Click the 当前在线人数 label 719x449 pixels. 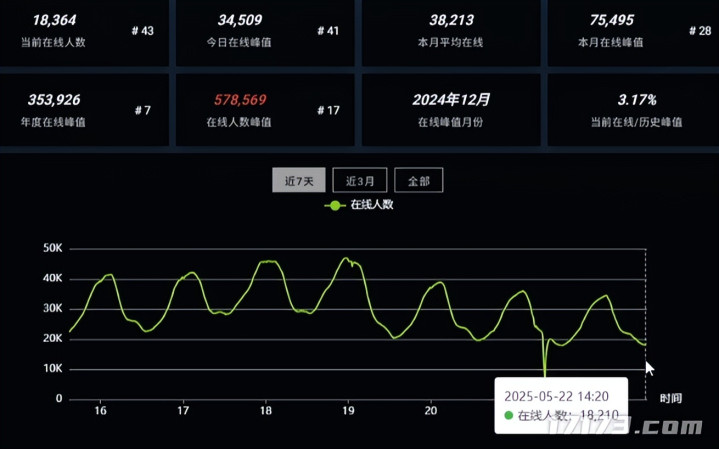(53, 42)
